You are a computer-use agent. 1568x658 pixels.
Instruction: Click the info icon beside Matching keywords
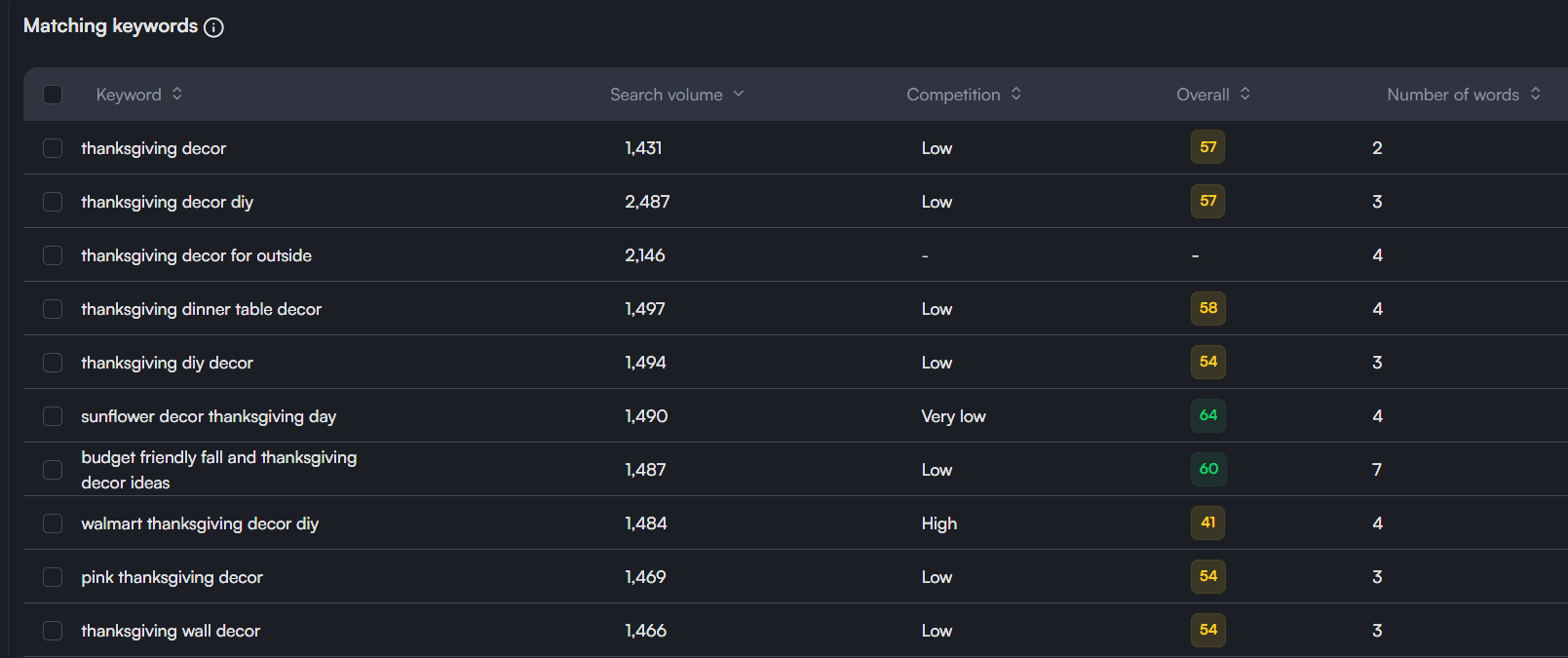[x=214, y=27]
